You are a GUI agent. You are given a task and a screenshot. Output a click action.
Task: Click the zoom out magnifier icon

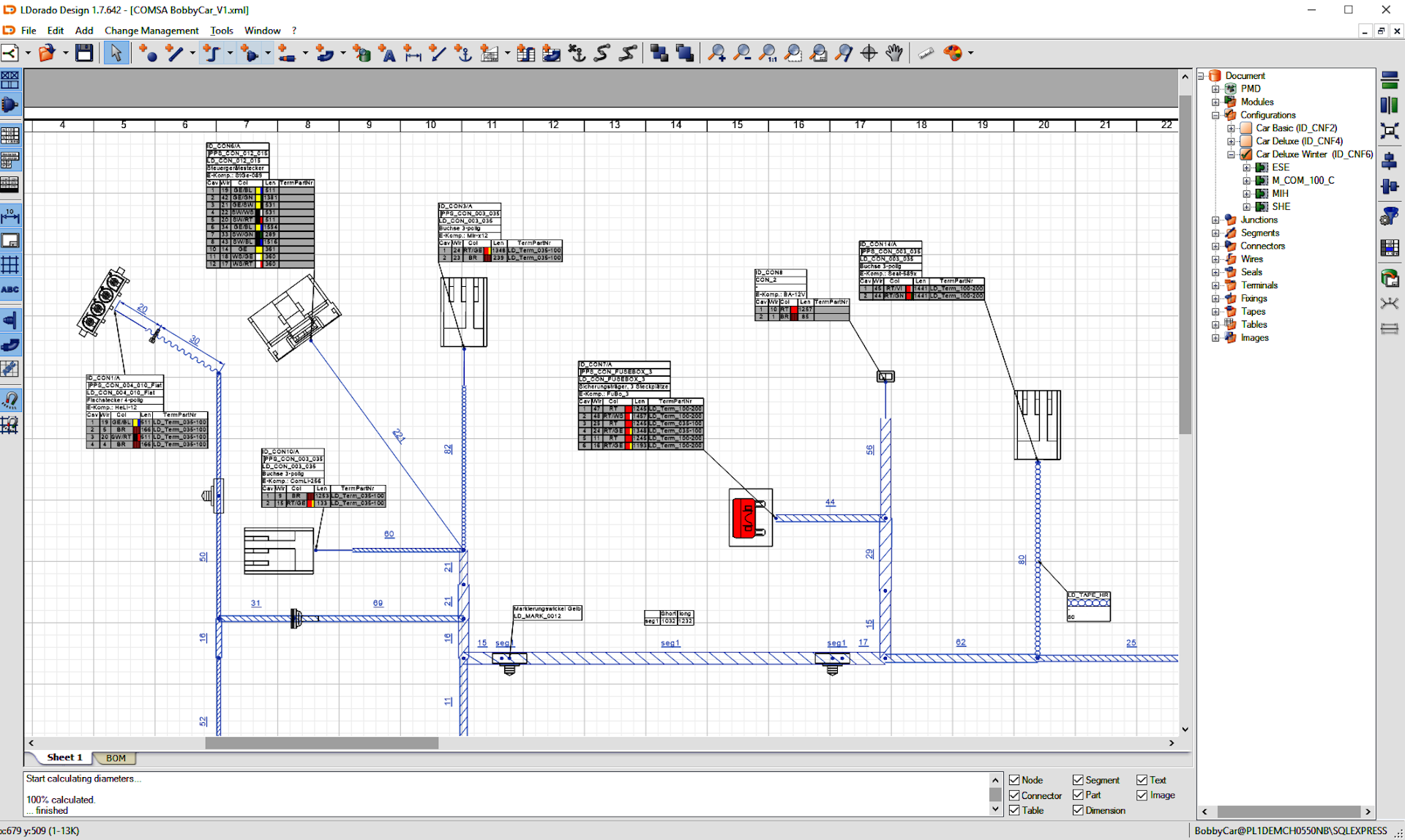tap(742, 53)
